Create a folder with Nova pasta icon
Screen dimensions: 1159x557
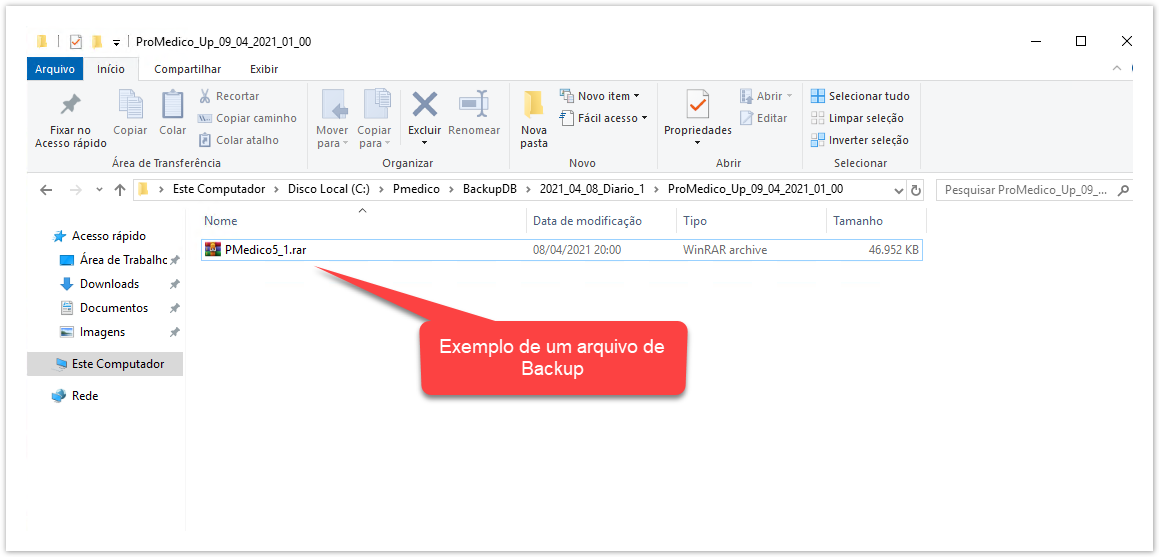(534, 105)
